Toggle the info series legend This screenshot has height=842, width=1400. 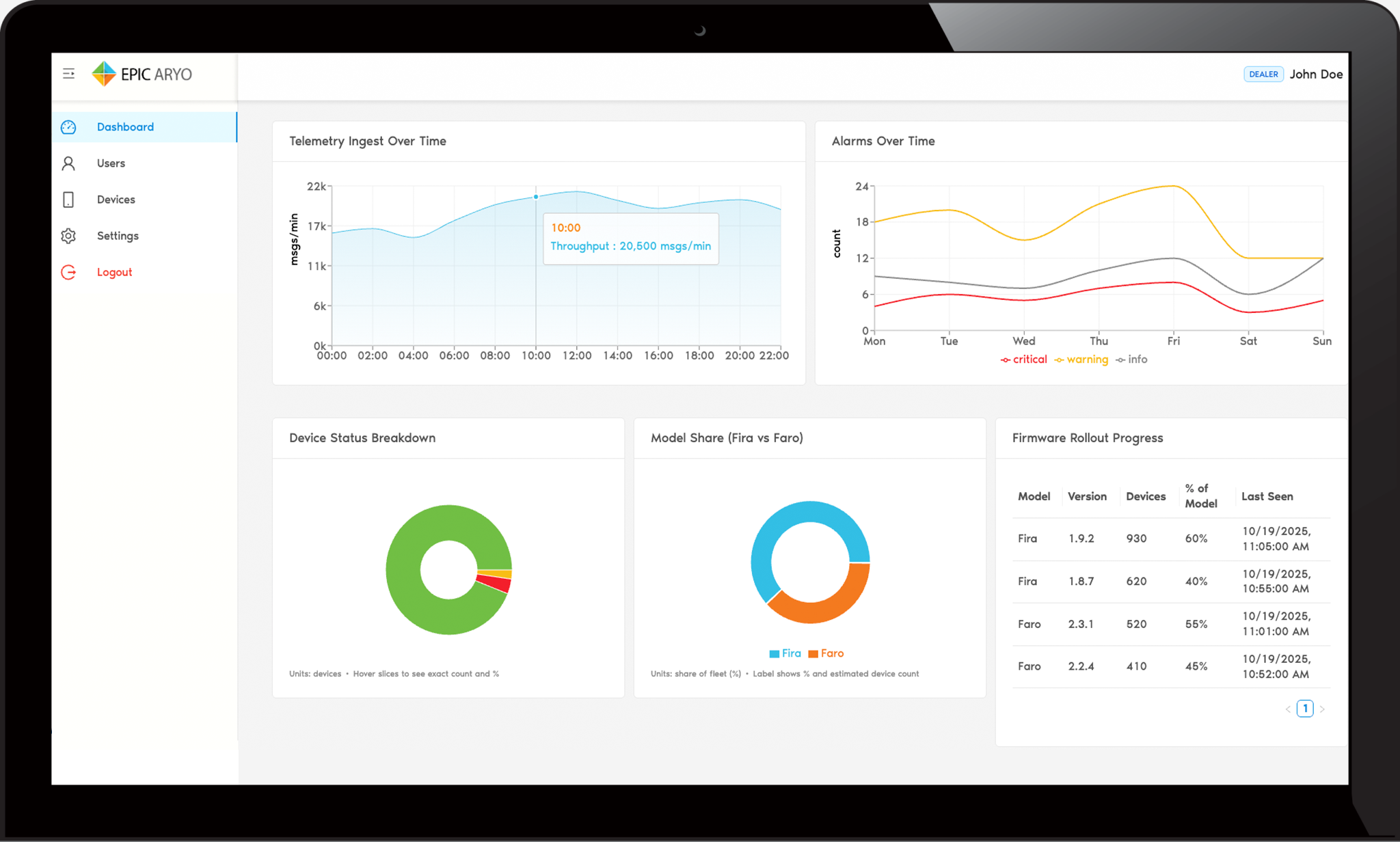(1131, 359)
